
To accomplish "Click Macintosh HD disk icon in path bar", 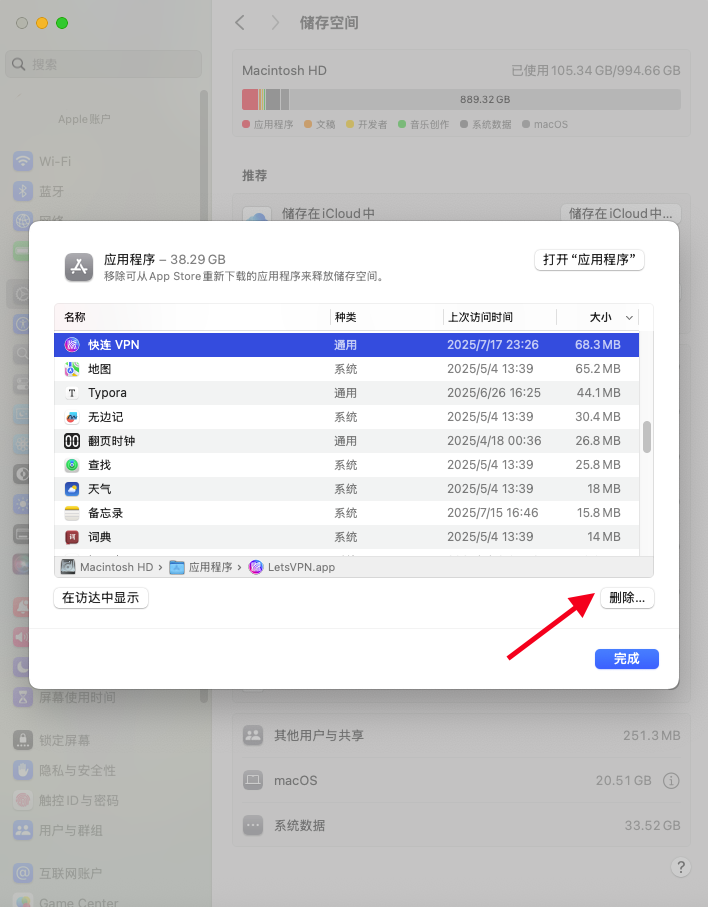I will [x=68, y=567].
